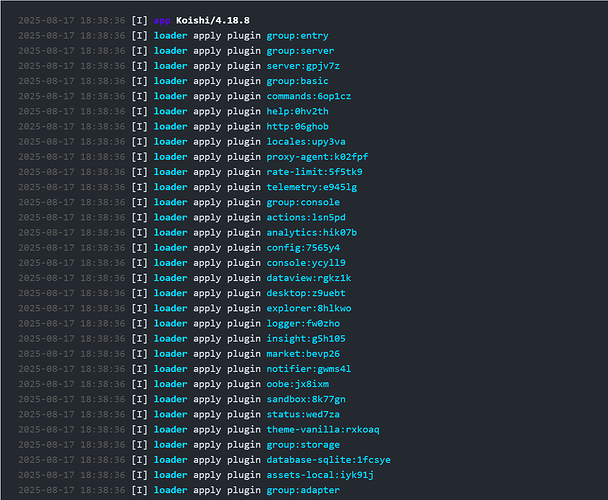Click plugin name config:7565y4
Screen dimensions: 608x500
coord(303,248)
